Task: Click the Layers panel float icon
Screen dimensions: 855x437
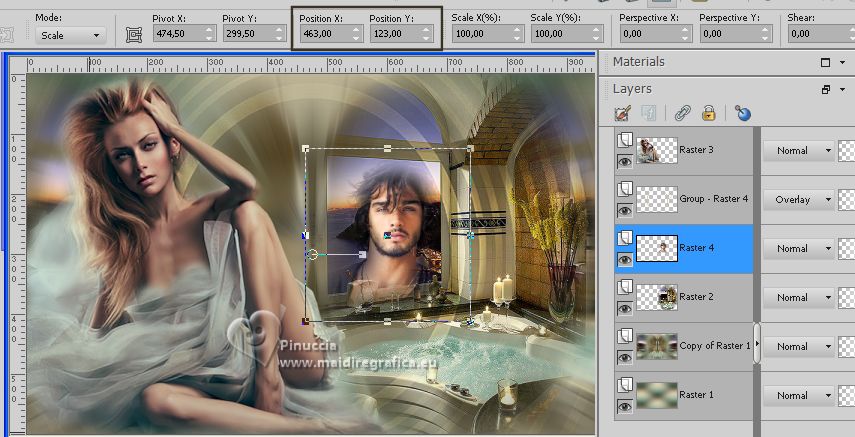Action: click(x=825, y=89)
